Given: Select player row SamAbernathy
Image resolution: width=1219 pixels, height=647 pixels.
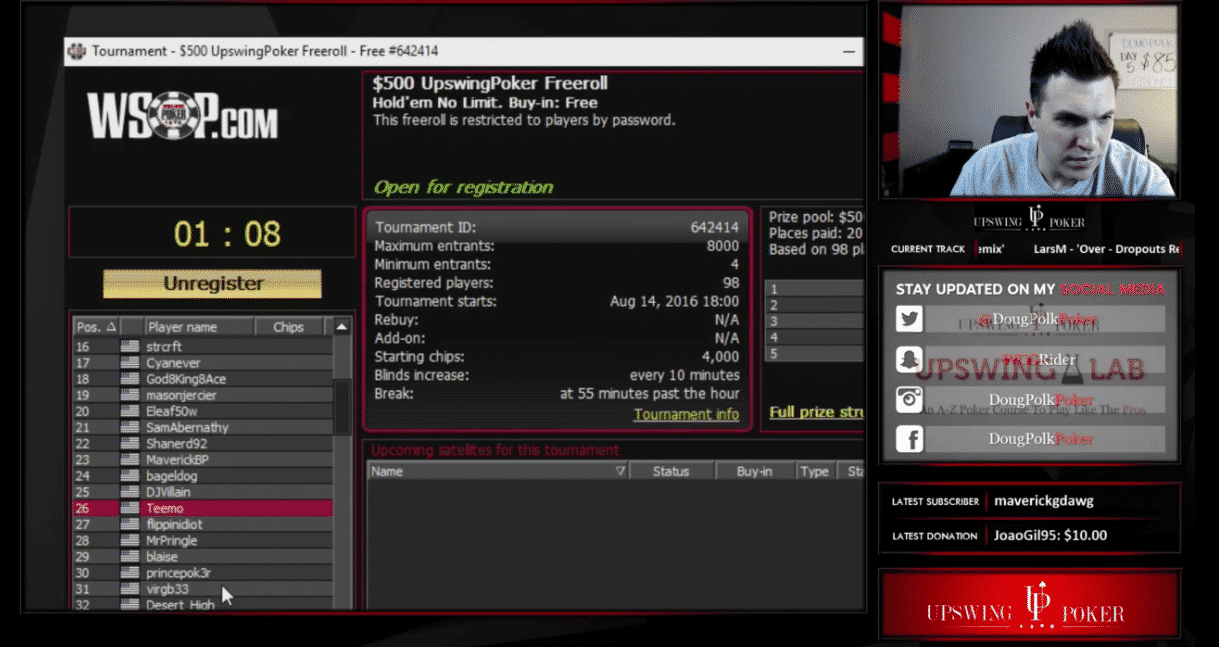Looking at the screenshot, I should 202,427.
